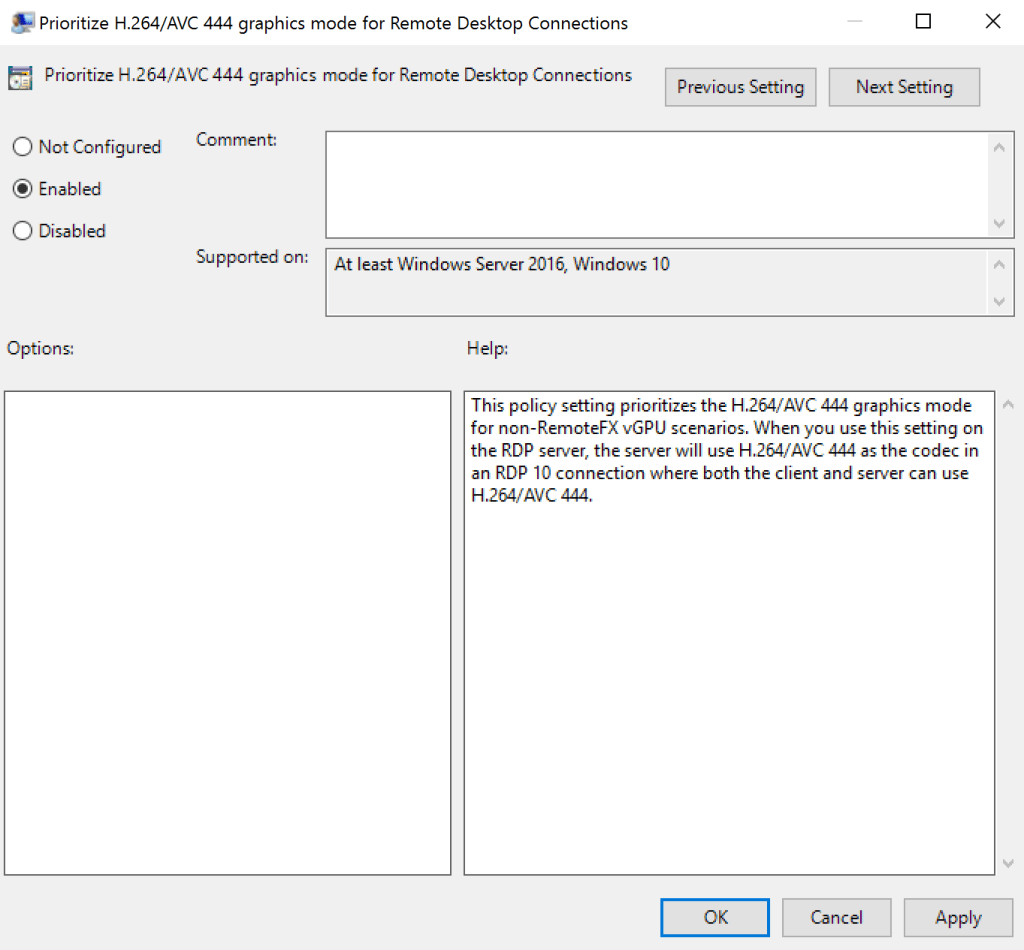1024x950 pixels.
Task: Jump to the Next Setting
Action: click(x=904, y=87)
